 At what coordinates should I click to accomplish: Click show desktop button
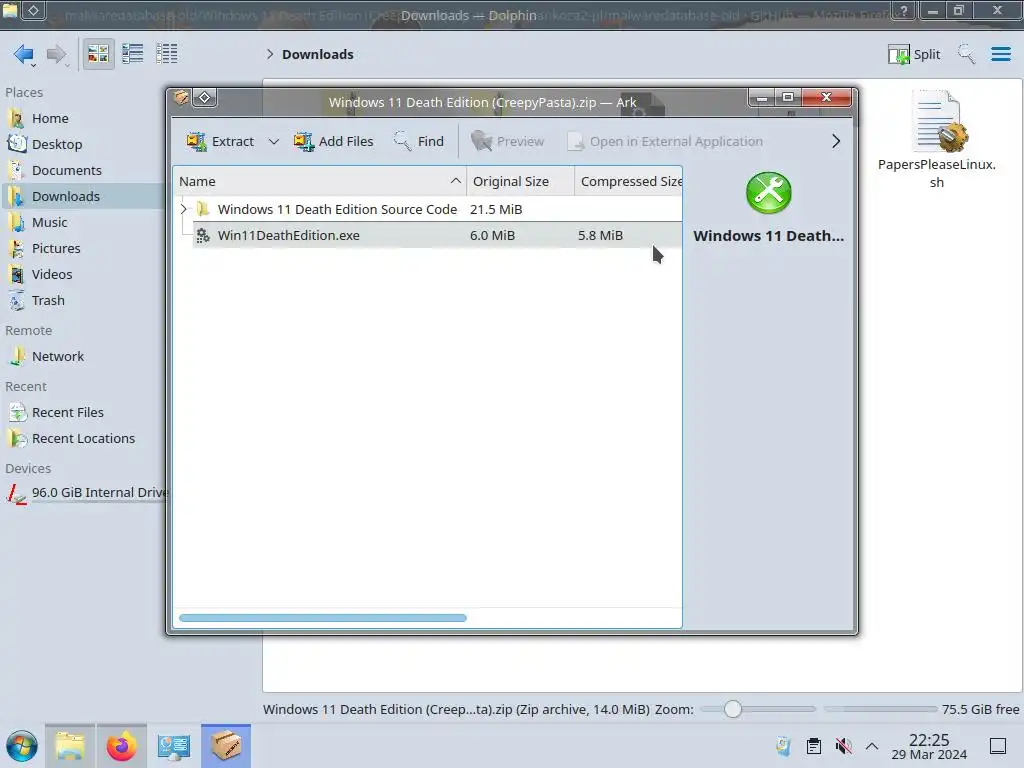[998, 746]
